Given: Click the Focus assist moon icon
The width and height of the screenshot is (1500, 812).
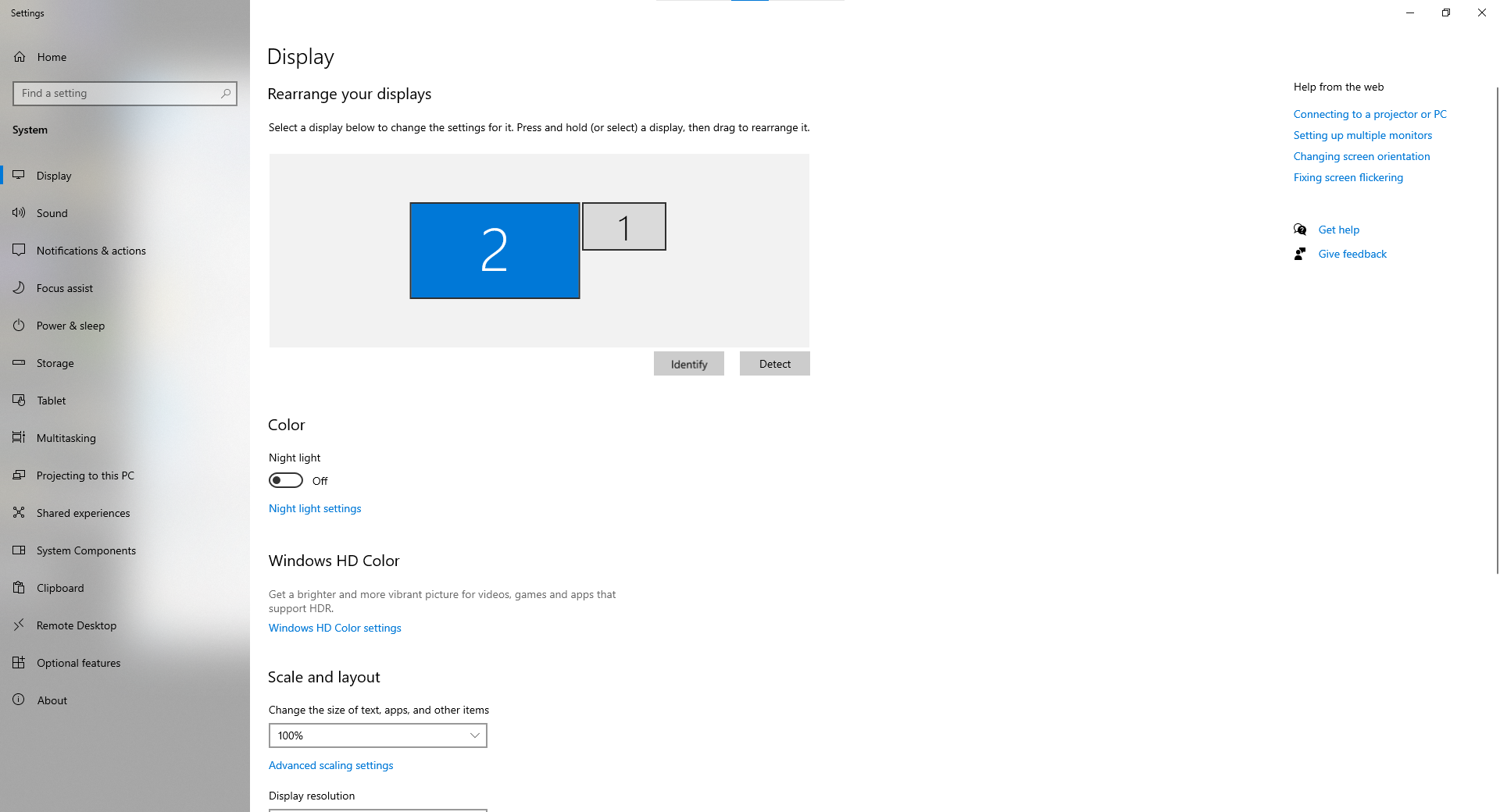Looking at the screenshot, I should tap(20, 288).
